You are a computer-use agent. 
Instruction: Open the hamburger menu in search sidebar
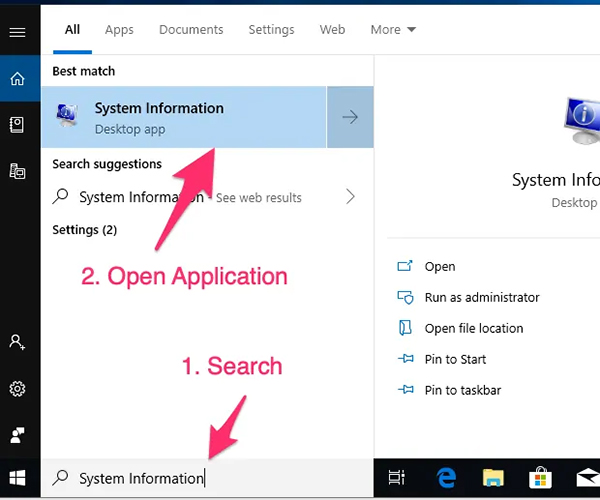point(17,33)
